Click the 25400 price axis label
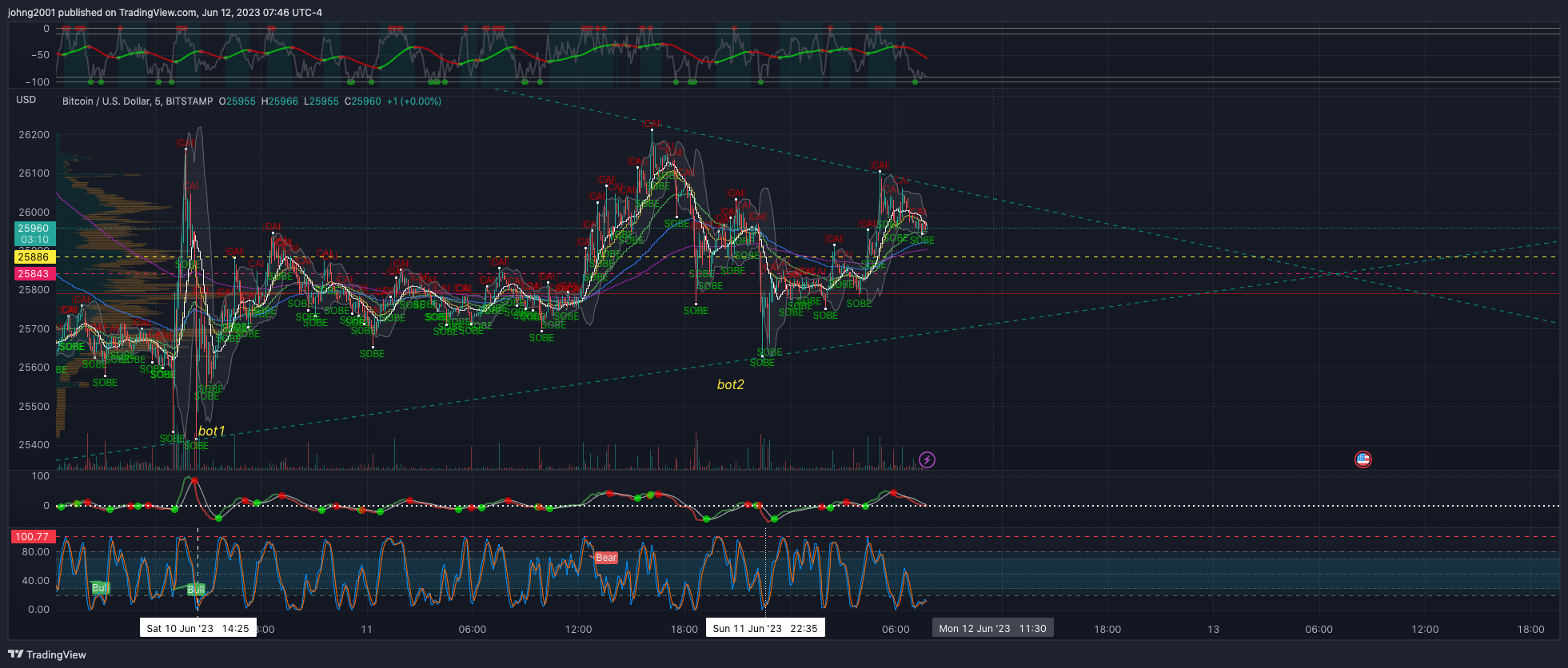 click(34, 445)
